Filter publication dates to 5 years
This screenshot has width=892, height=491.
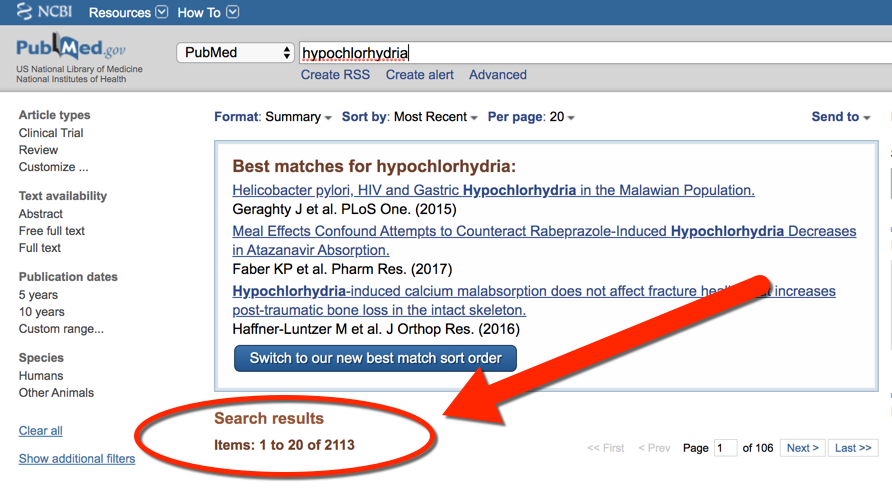[38, 295]
